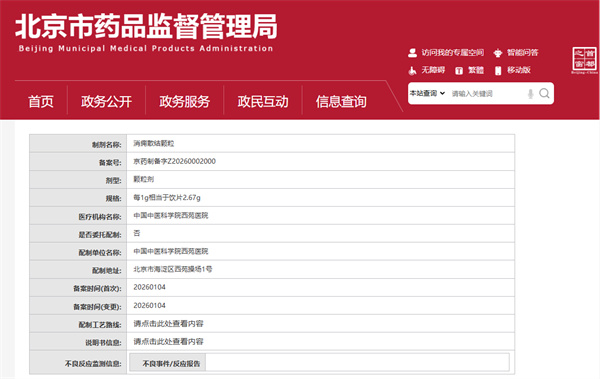600x379 pixels.
Task: Select the specification 每1g相当于饮片2.67g
Action: [x=167, y=198]
